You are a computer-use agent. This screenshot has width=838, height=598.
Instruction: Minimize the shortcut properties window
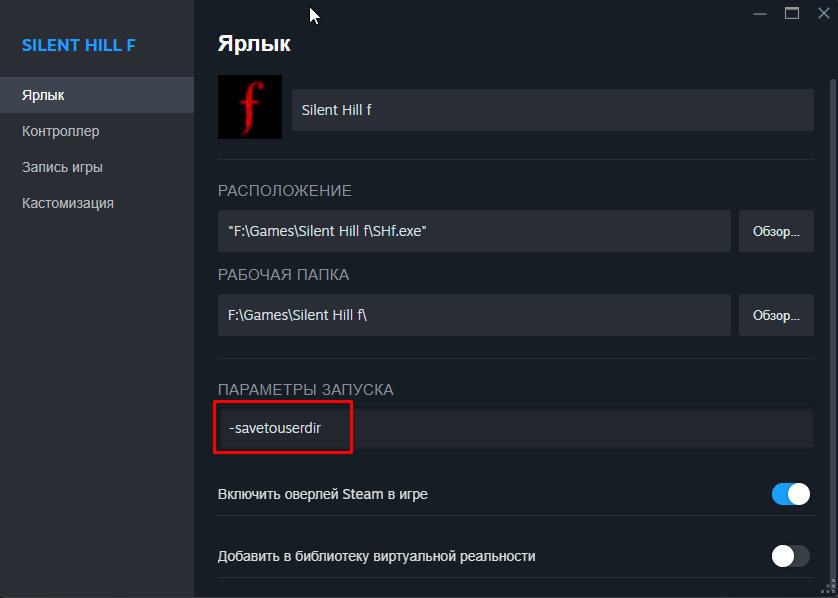pyautogui.click(x=759, y=13)
